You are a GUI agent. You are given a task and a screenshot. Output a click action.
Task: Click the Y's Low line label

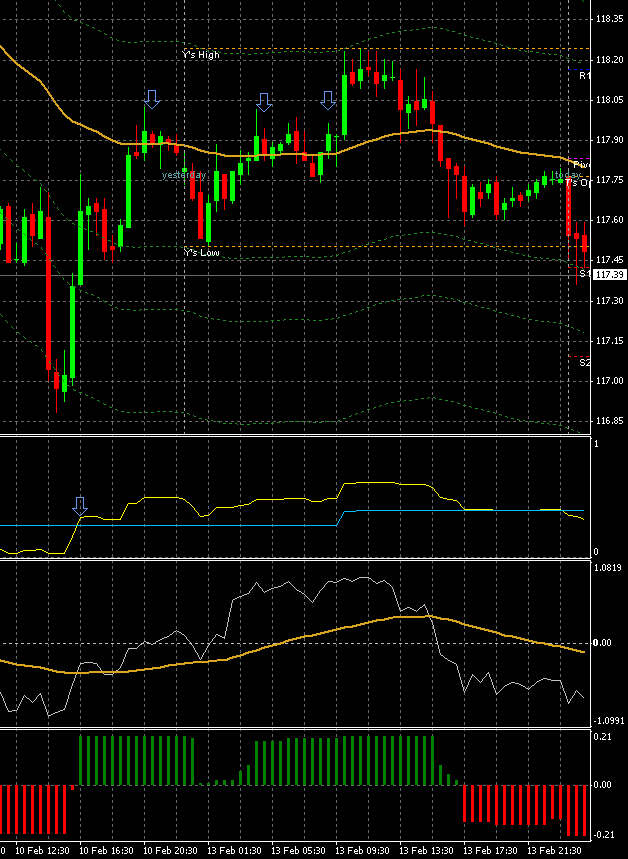(x=202, y=253)
